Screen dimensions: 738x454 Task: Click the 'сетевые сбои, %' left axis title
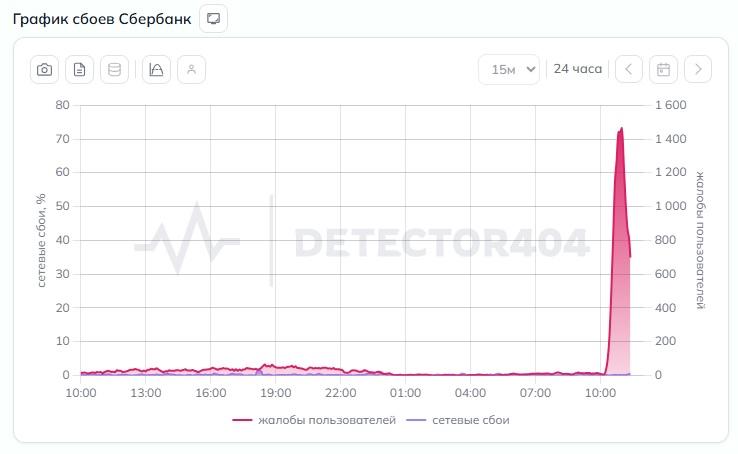pyautogui.click(x=42, y=240)
